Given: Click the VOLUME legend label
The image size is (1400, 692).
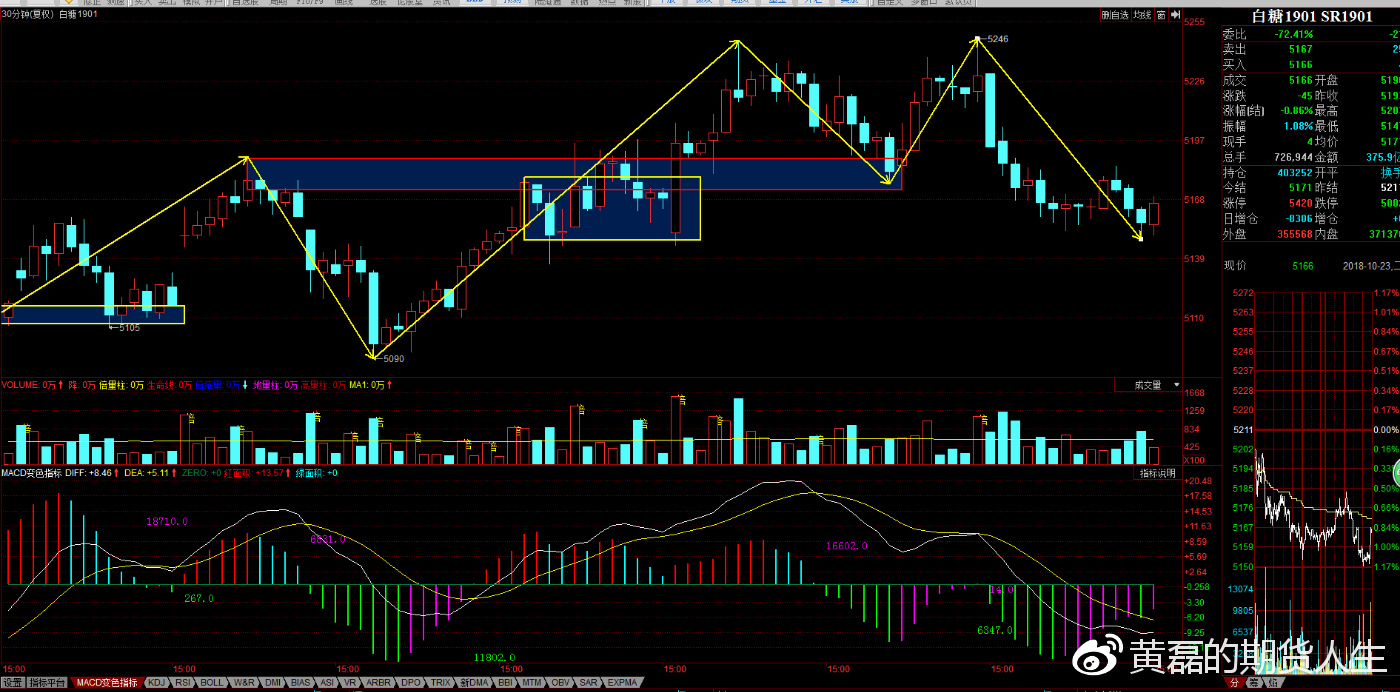Looking at the screenshot, I should 20,385.
